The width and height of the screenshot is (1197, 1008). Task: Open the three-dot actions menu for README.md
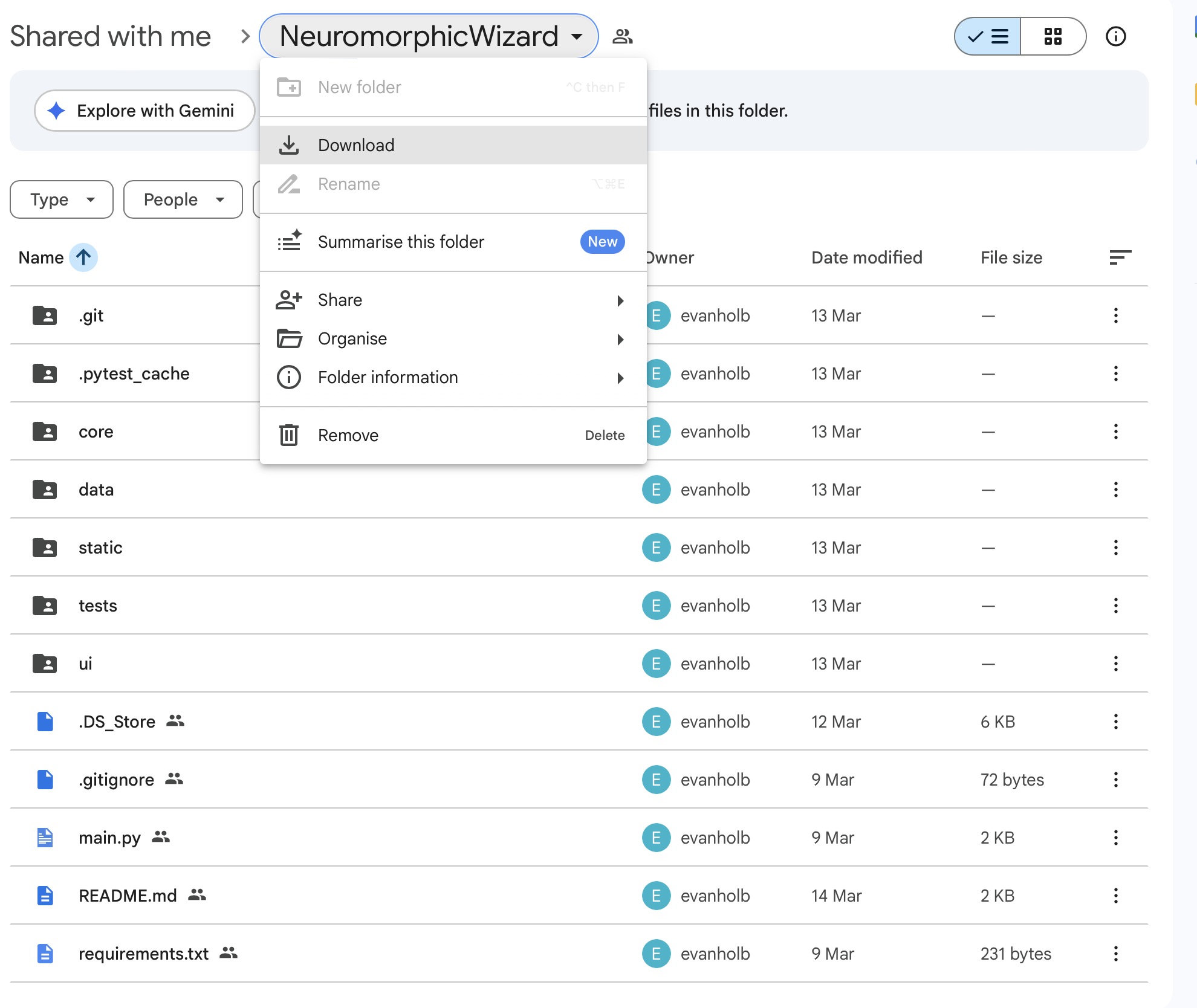tap(1115, 896)
